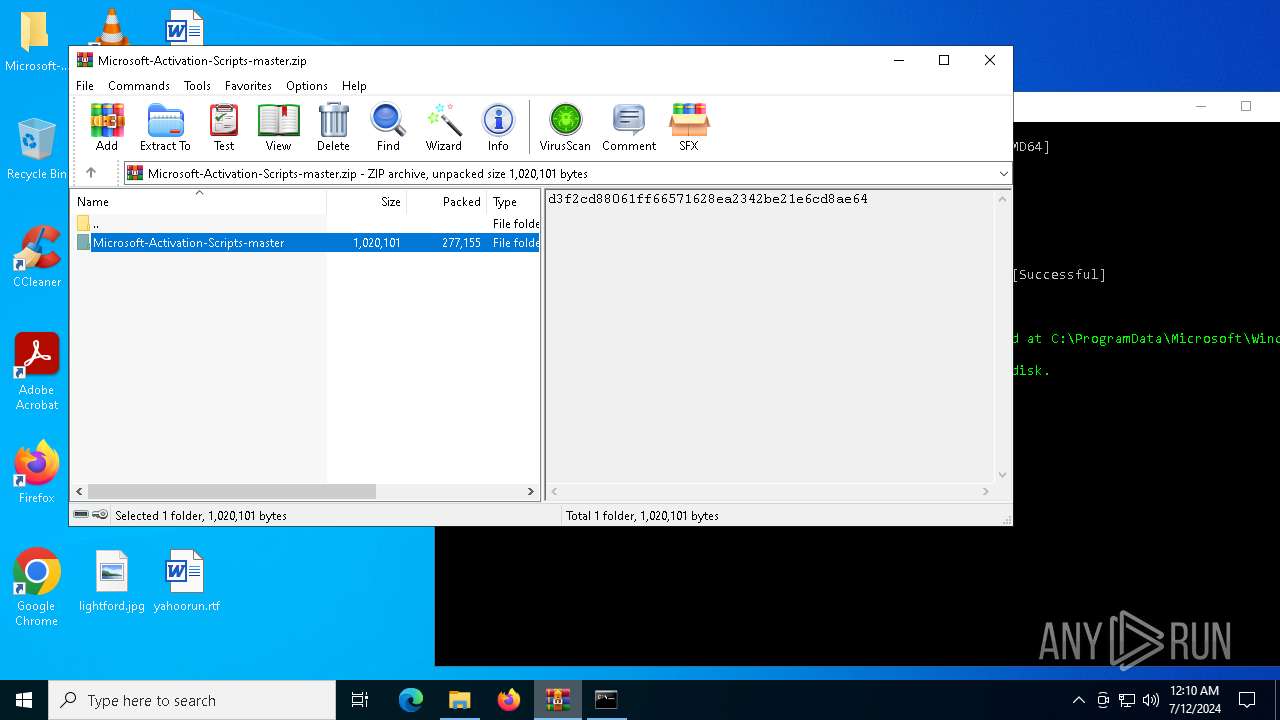The image size is (1280, 720).
Task: Open the Comment tool
Action: (x=629, y=127)
